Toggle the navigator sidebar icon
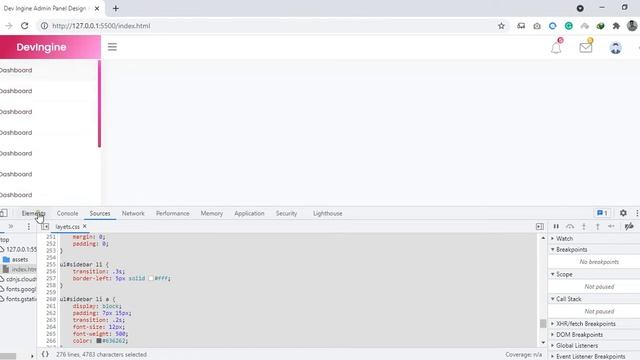The height and width of the screenshot is (360, 640). click(x=45, y=227)
